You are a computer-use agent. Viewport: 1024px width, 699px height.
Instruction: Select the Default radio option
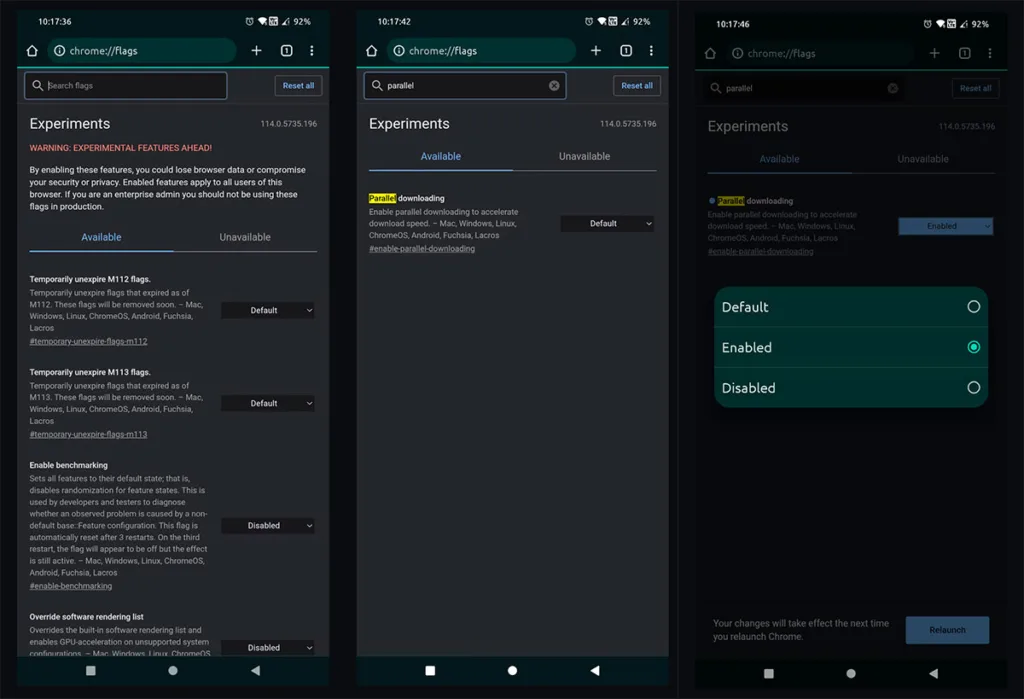tap(851, 307)
